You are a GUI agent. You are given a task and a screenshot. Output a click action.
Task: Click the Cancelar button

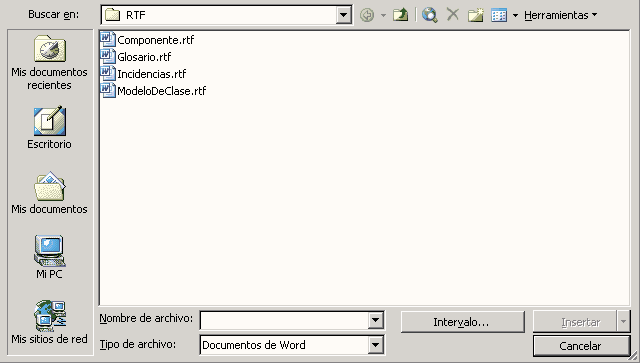[581, 346]
